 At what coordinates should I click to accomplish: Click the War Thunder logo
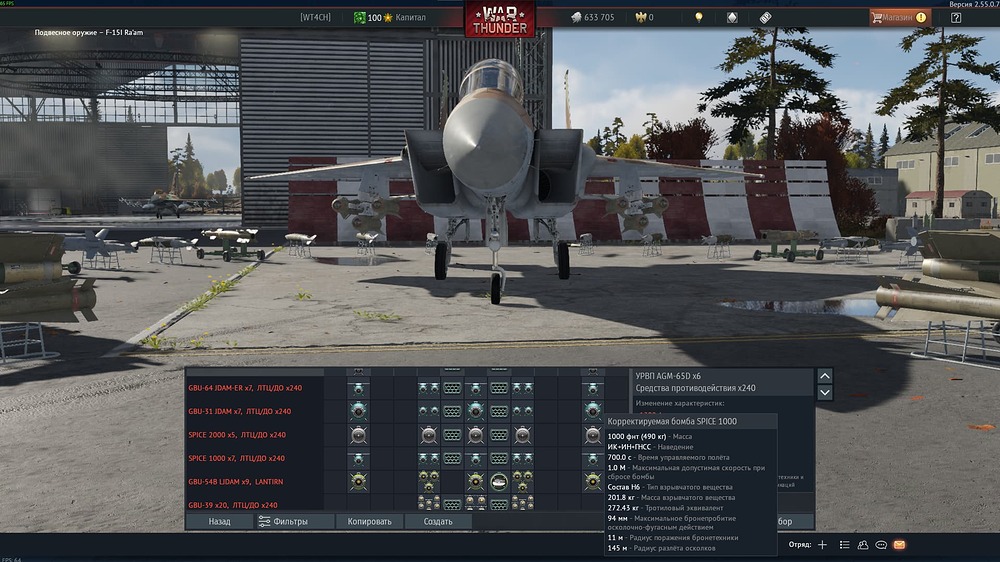499,18
